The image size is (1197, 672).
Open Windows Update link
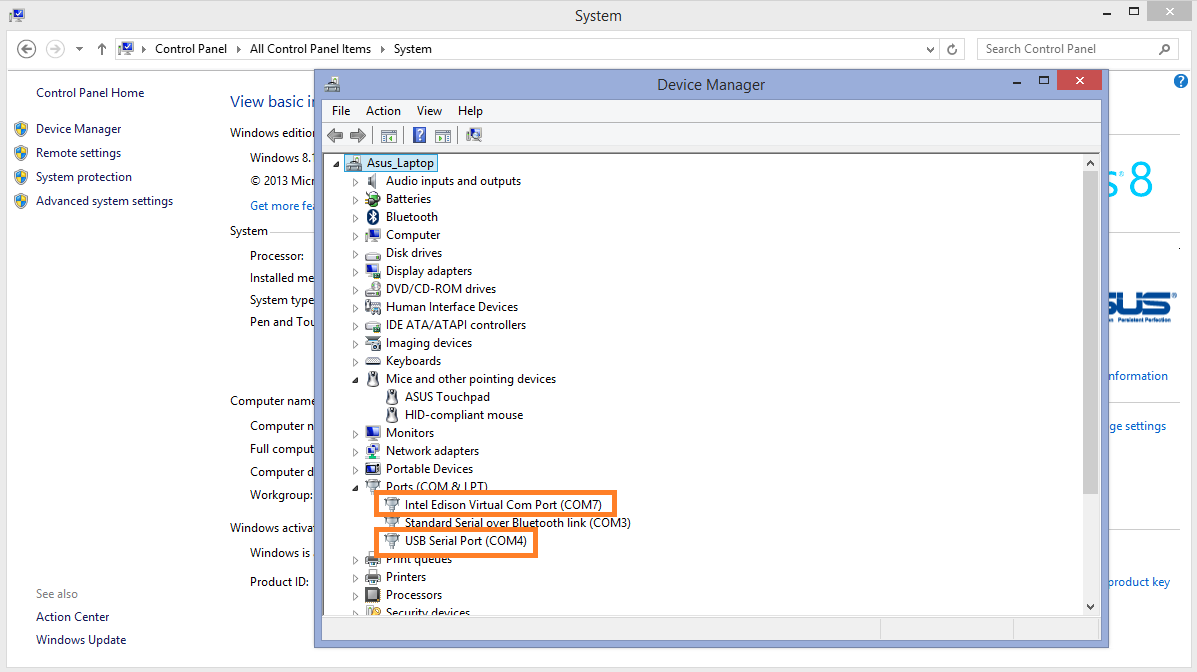pos(81,640)
